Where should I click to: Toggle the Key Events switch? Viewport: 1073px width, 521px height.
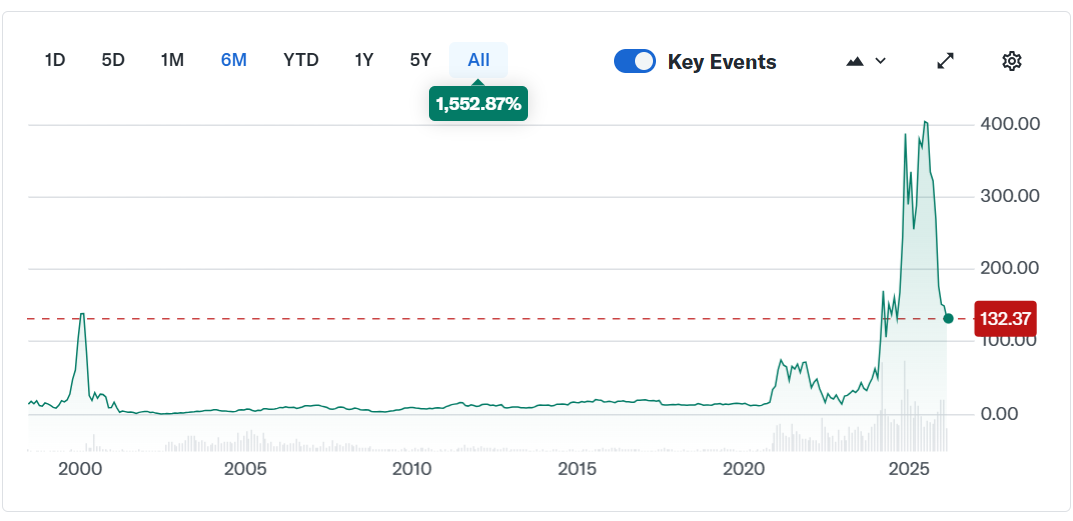[x=635, y=61]
